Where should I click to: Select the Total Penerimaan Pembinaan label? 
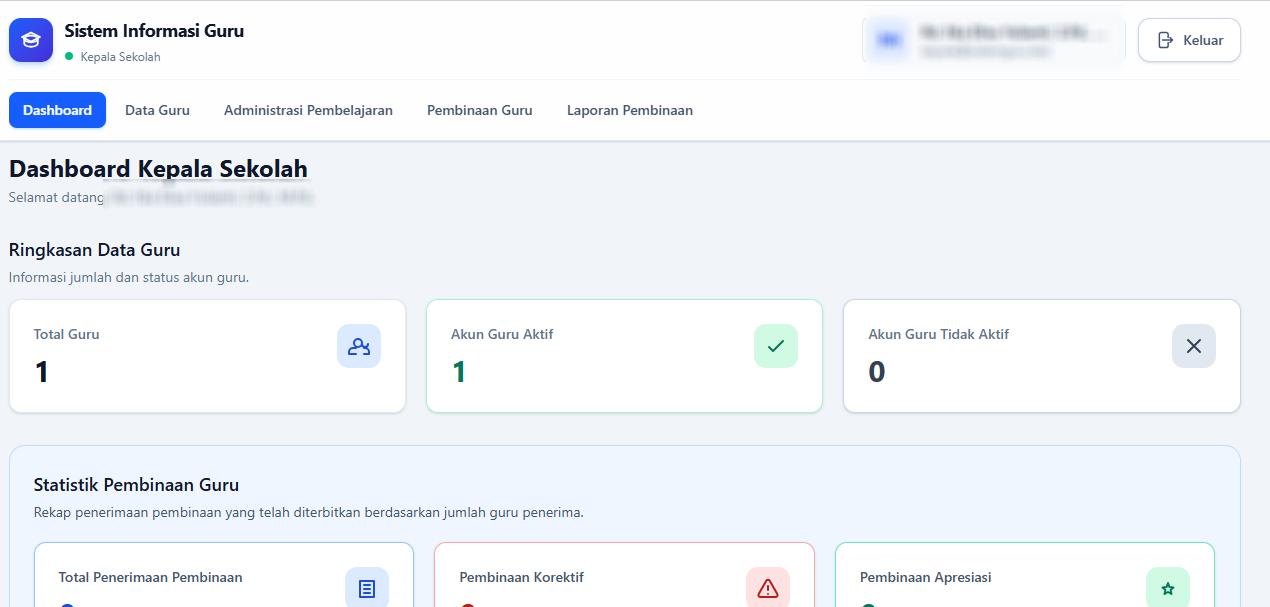point(150,577)
